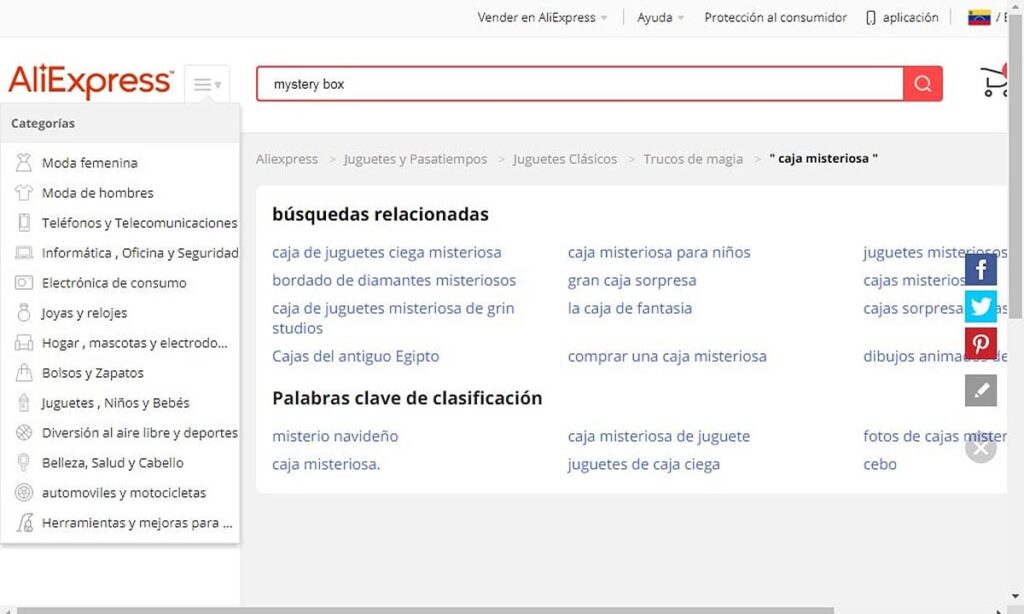The image size is (1024, 614).
Task: Click the Joyas y relojes ring icon
Action: click(24, 313)
